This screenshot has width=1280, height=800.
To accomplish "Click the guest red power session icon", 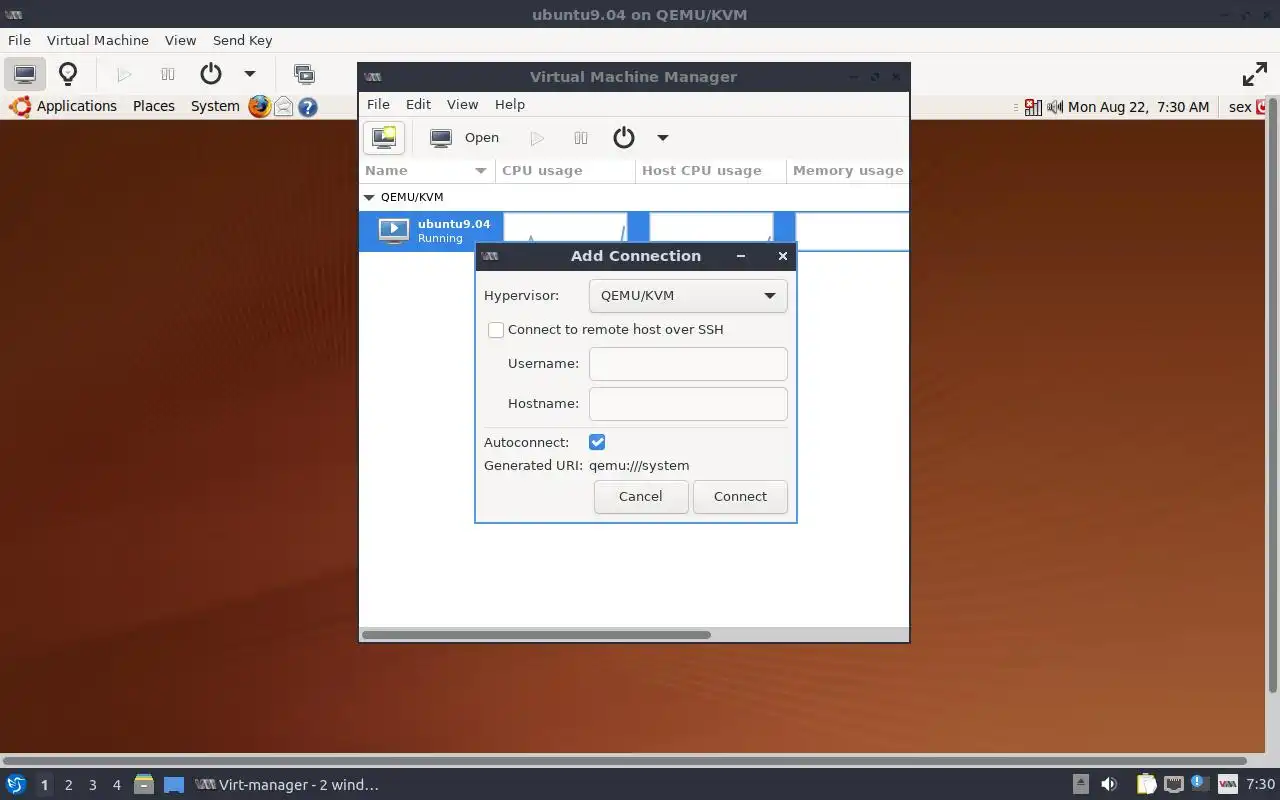I will [1262, 107].
